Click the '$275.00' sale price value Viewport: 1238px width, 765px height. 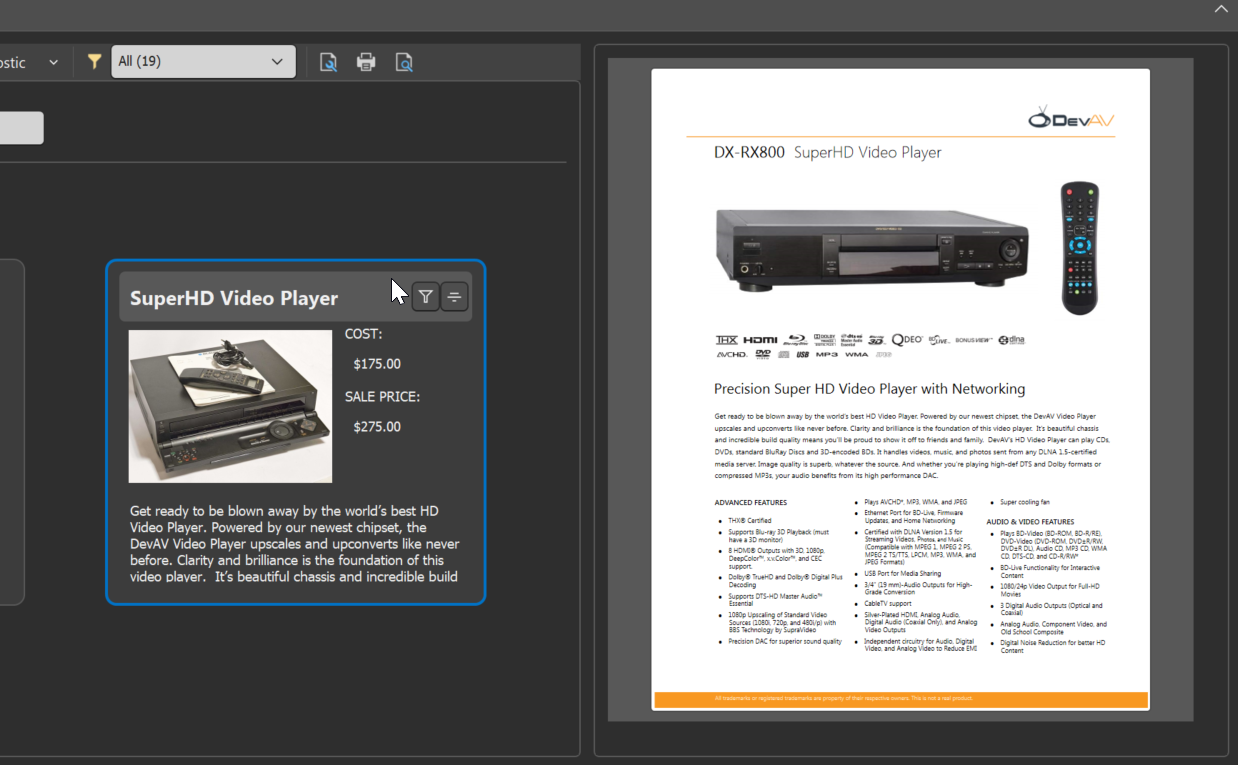tap(377, 427)
